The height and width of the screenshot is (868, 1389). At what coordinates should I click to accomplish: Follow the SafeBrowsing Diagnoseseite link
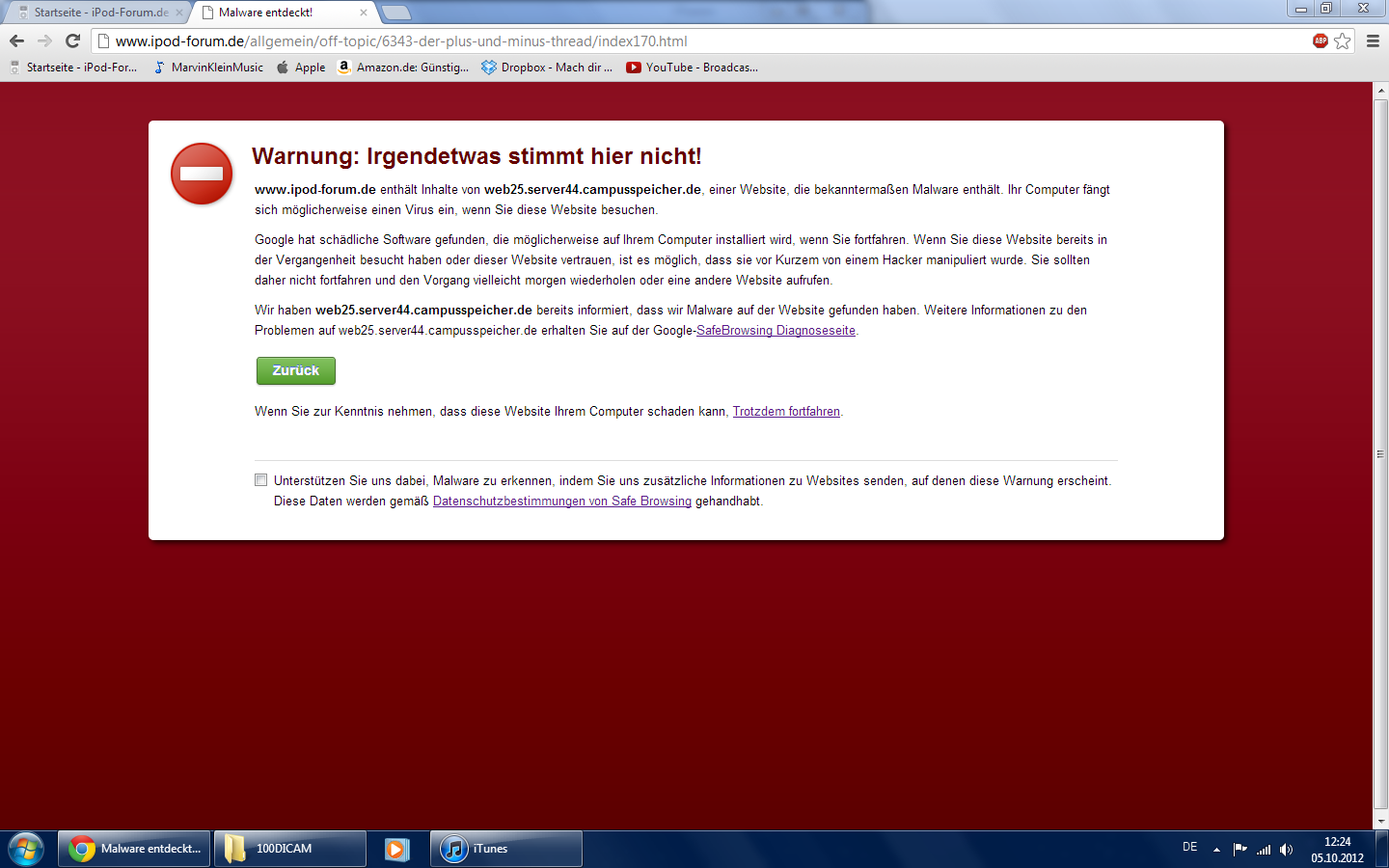(776, 331)
